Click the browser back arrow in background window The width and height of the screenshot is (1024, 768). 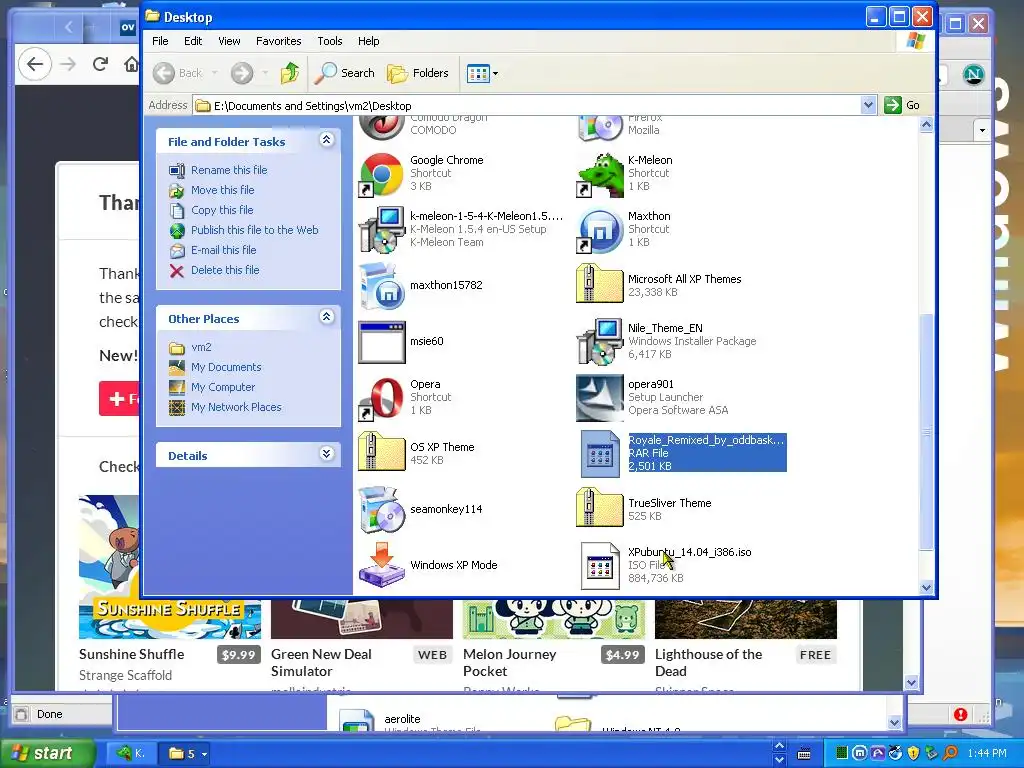pos(35,64)
